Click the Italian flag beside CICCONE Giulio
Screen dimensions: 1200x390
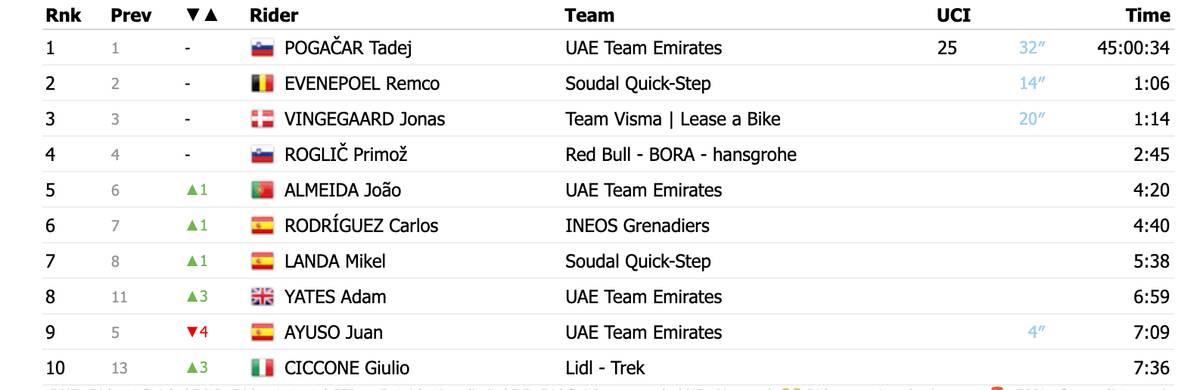pos(262,368)
